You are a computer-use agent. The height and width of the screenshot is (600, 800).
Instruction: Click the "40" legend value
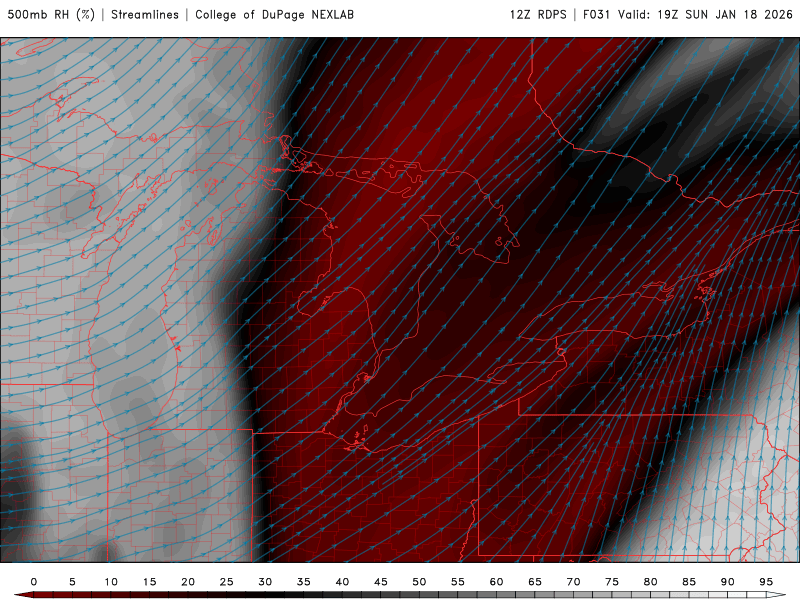342,582
